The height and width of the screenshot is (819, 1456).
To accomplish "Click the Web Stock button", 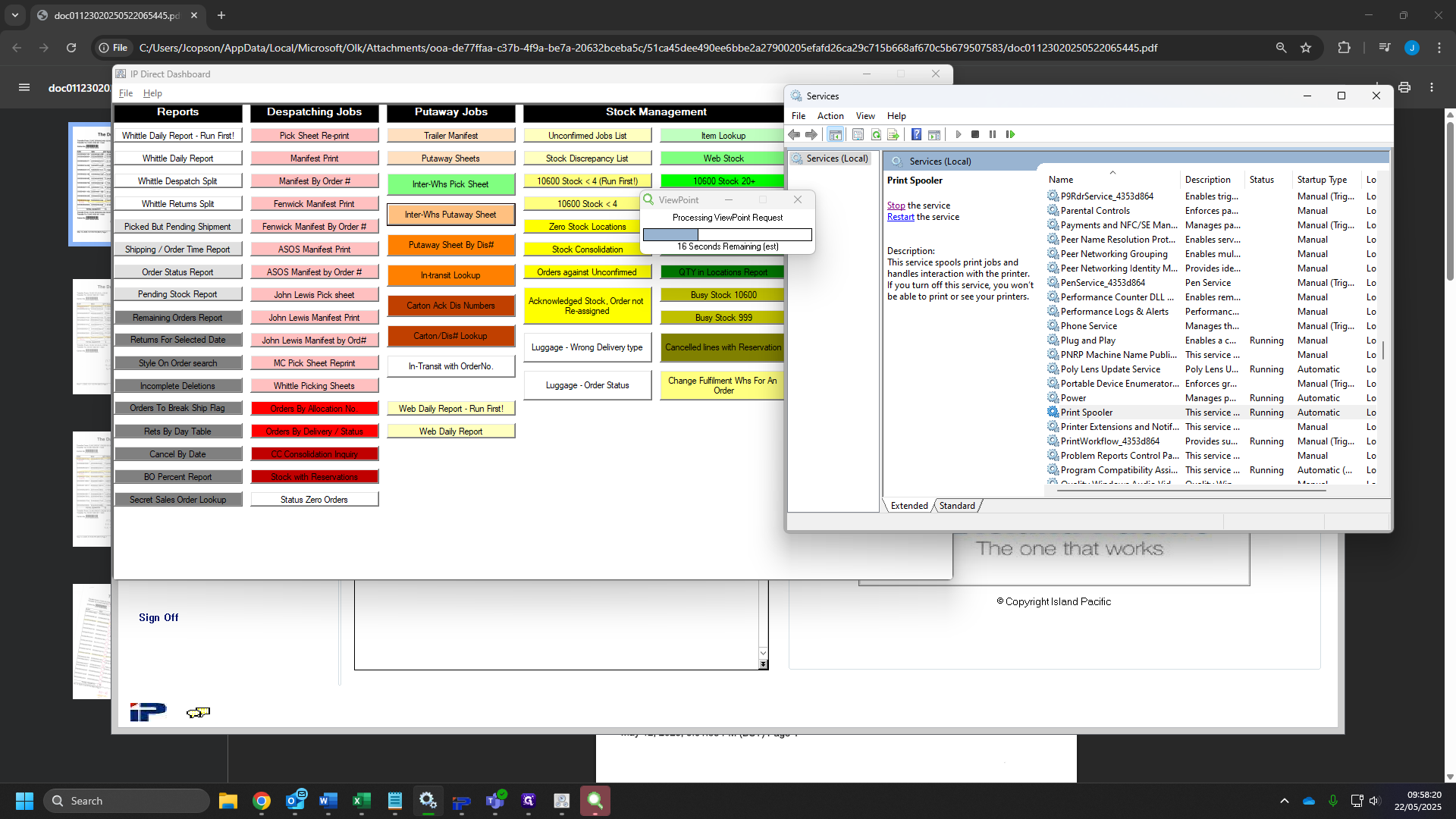I will [x=723, y=158].
